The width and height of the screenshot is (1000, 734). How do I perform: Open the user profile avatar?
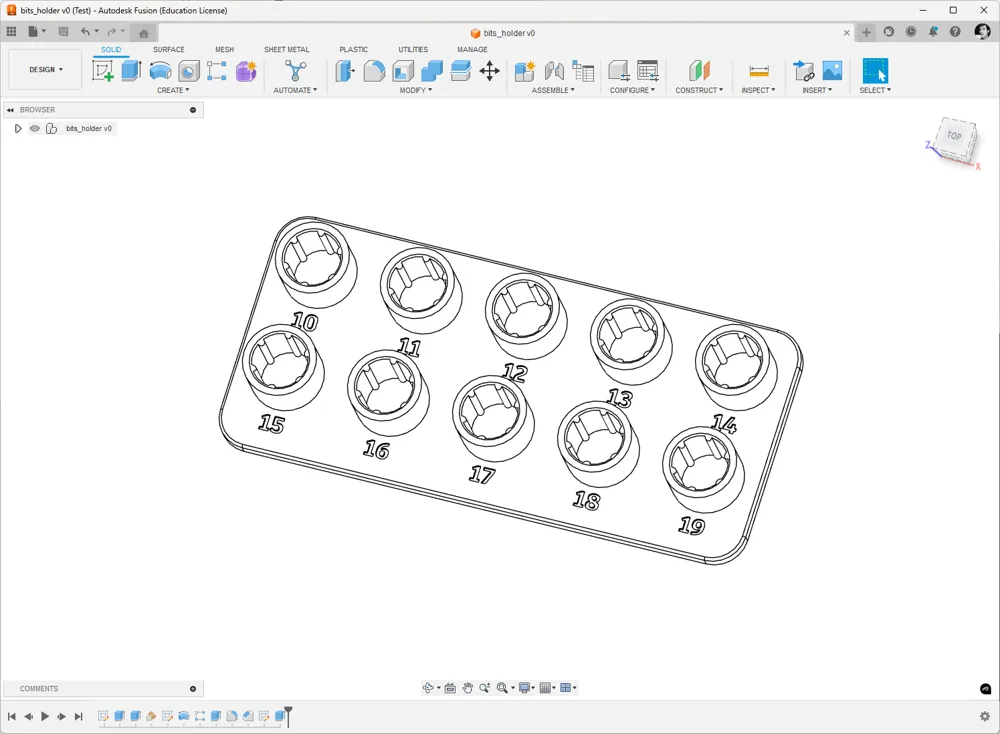982,31
